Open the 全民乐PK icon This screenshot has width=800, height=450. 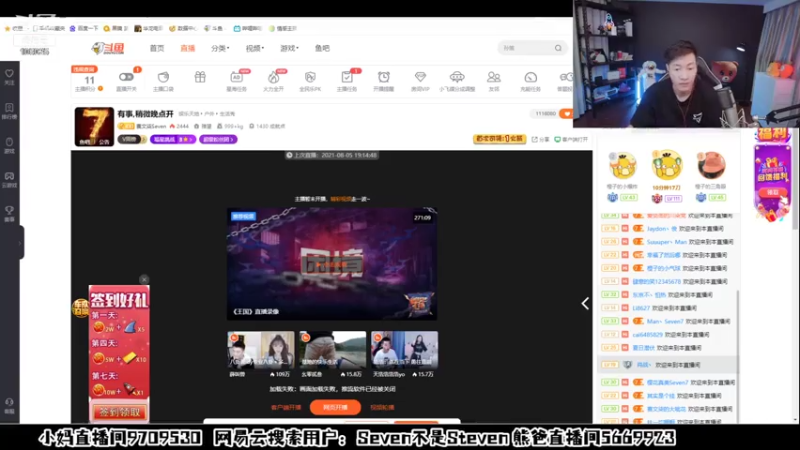[x=310, y=77]
